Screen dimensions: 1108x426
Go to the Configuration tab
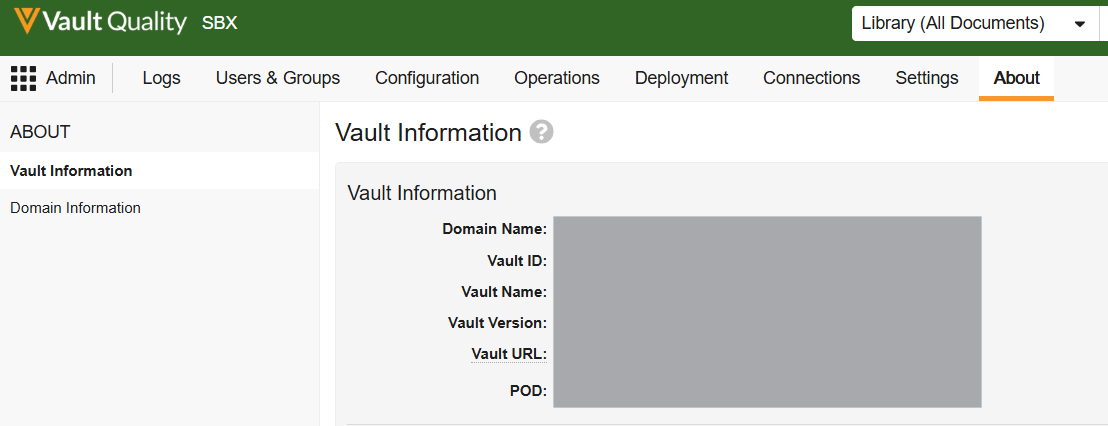427,78
